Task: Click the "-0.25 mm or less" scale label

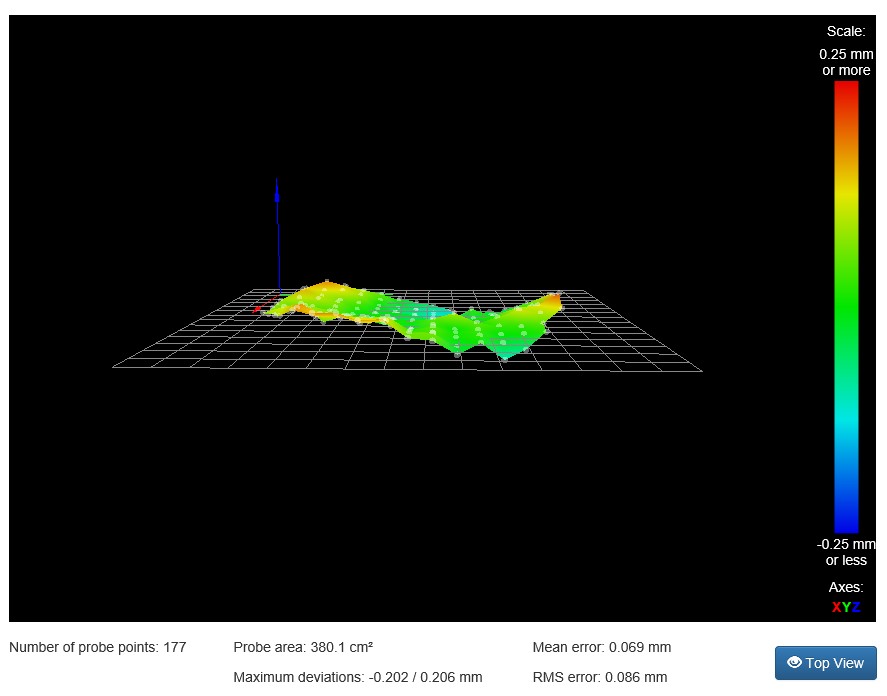Action: coord(846,552)
